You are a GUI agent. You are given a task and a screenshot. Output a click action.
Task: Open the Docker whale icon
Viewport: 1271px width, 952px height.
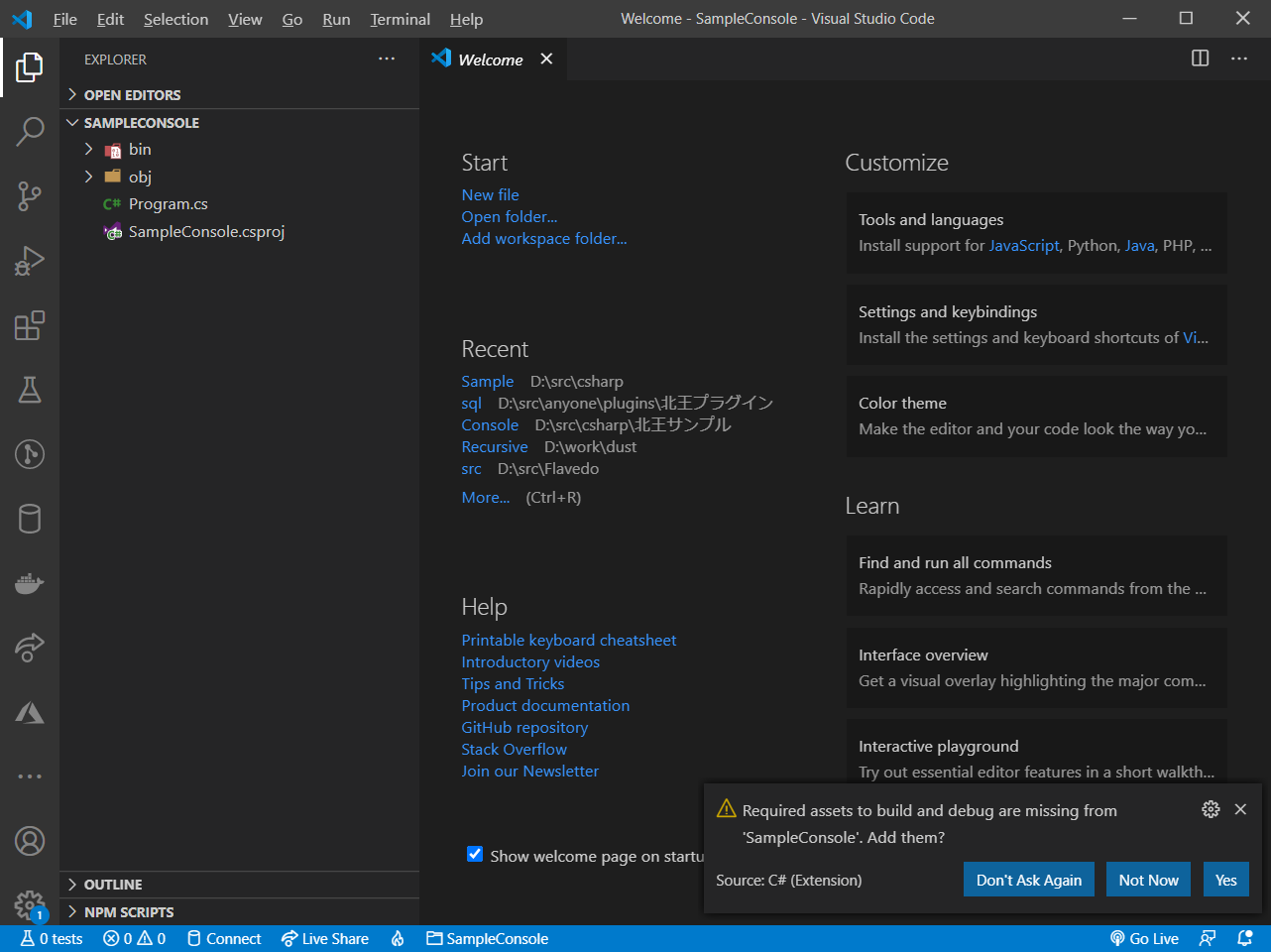click(x=30, y=583)
